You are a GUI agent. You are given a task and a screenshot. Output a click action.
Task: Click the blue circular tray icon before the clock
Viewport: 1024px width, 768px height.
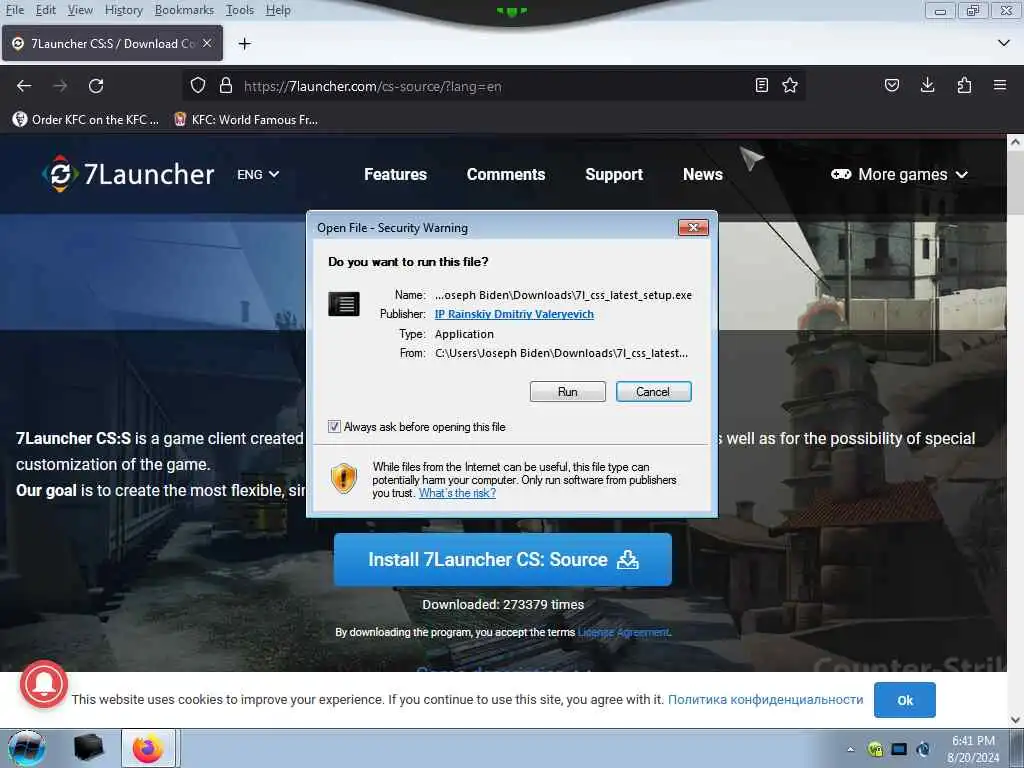923,749
